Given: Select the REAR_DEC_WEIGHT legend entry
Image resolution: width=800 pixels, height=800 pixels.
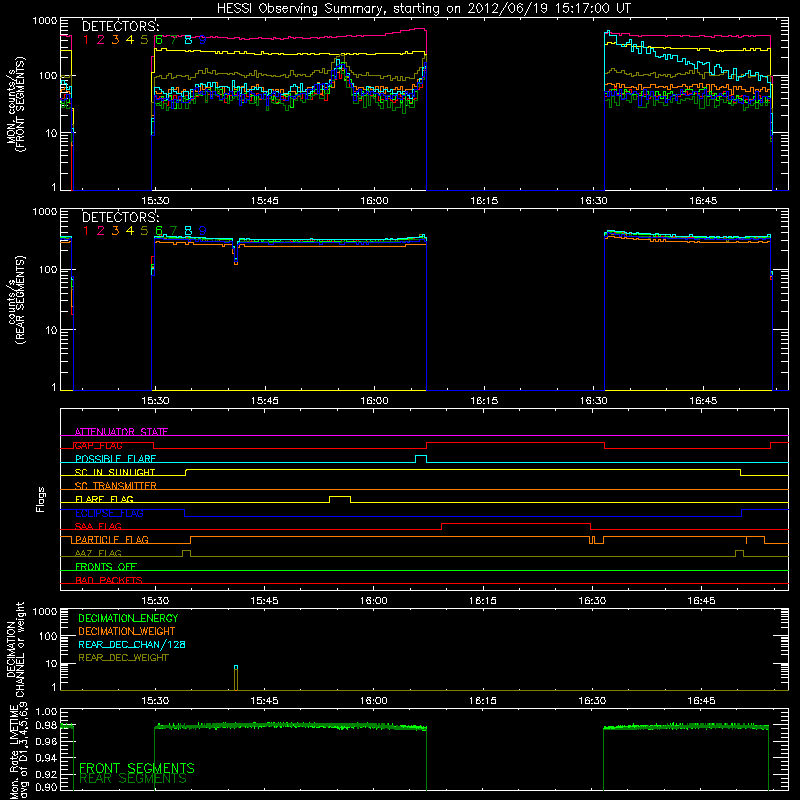Looking at the screenshot, I should 123,658.
